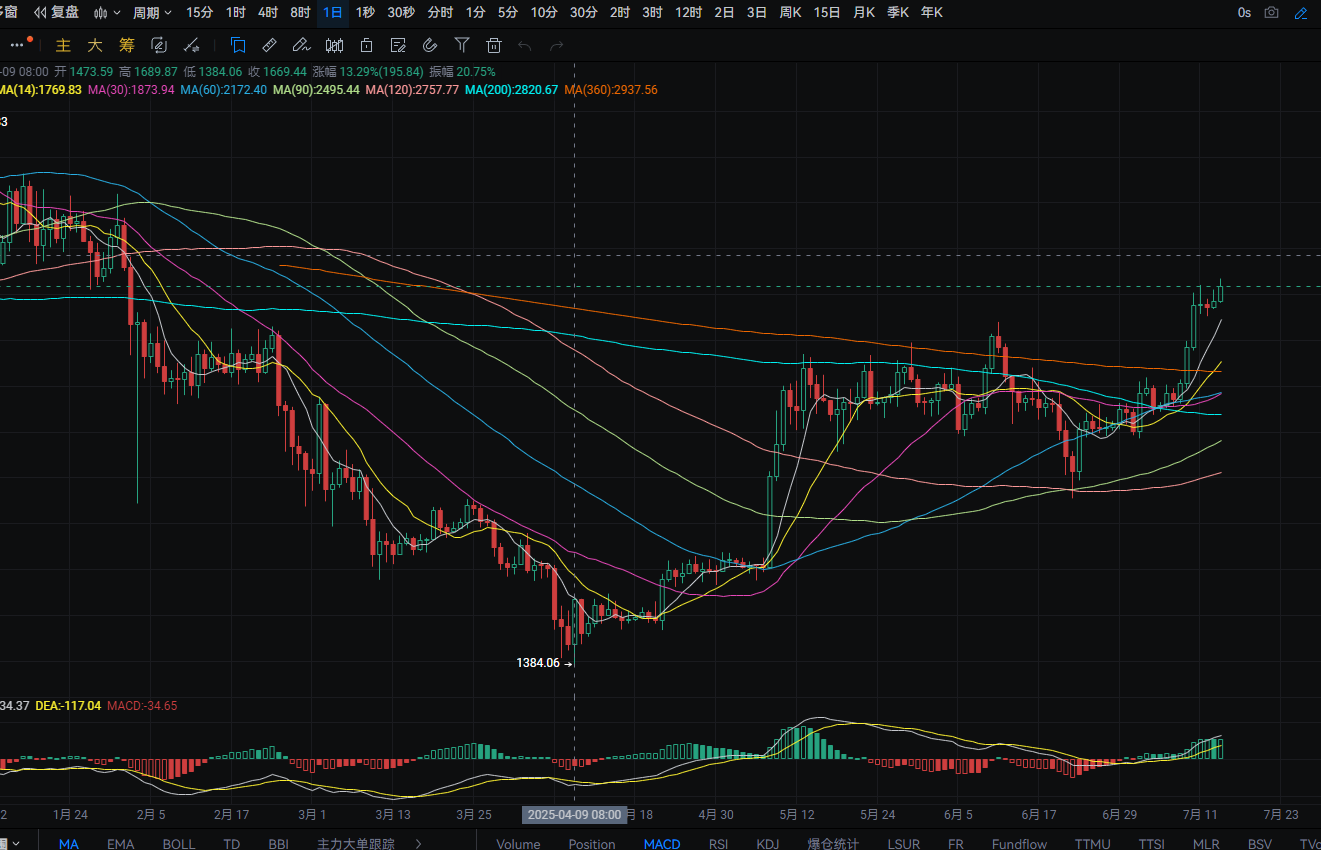Click the undo arrow icon
Viewport: 1321px width, 850px height.
[x=525, y=45]
